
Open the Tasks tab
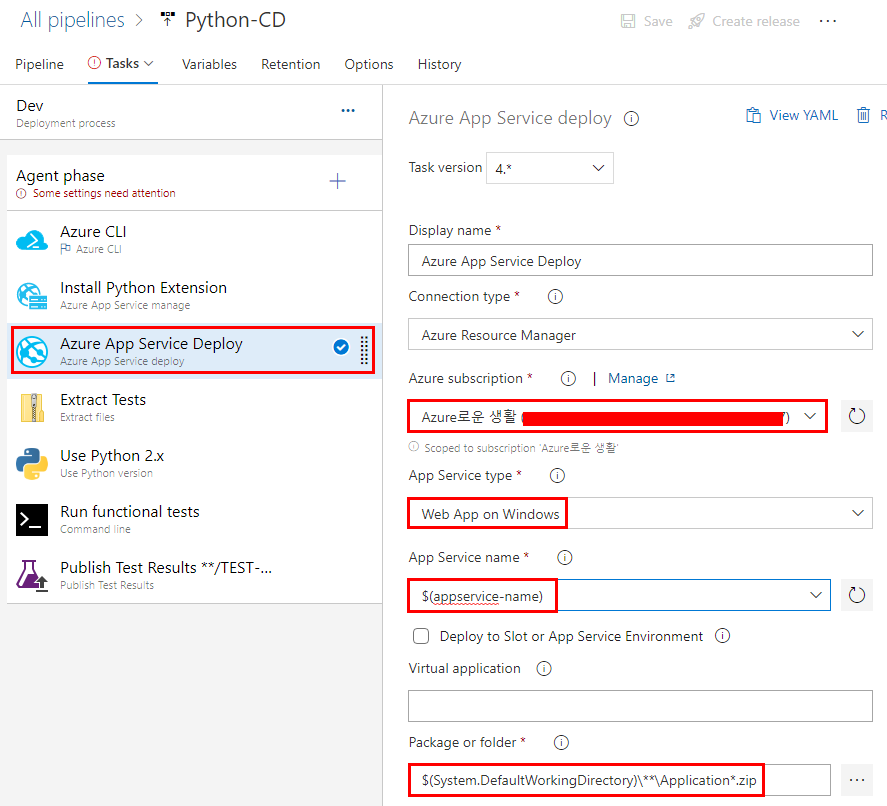pyautogui.click(x=123, y=64)
